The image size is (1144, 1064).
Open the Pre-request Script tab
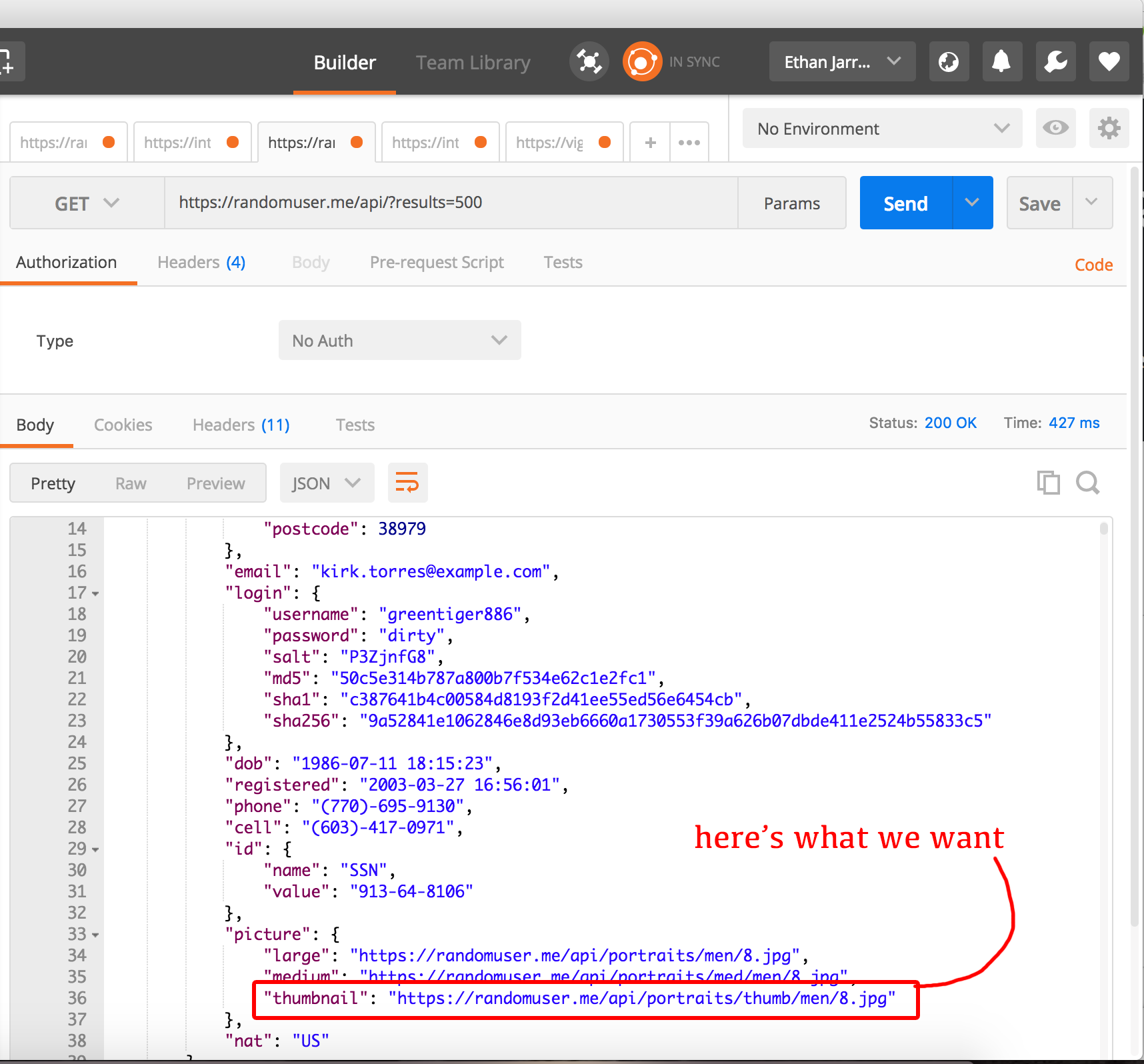437,263
